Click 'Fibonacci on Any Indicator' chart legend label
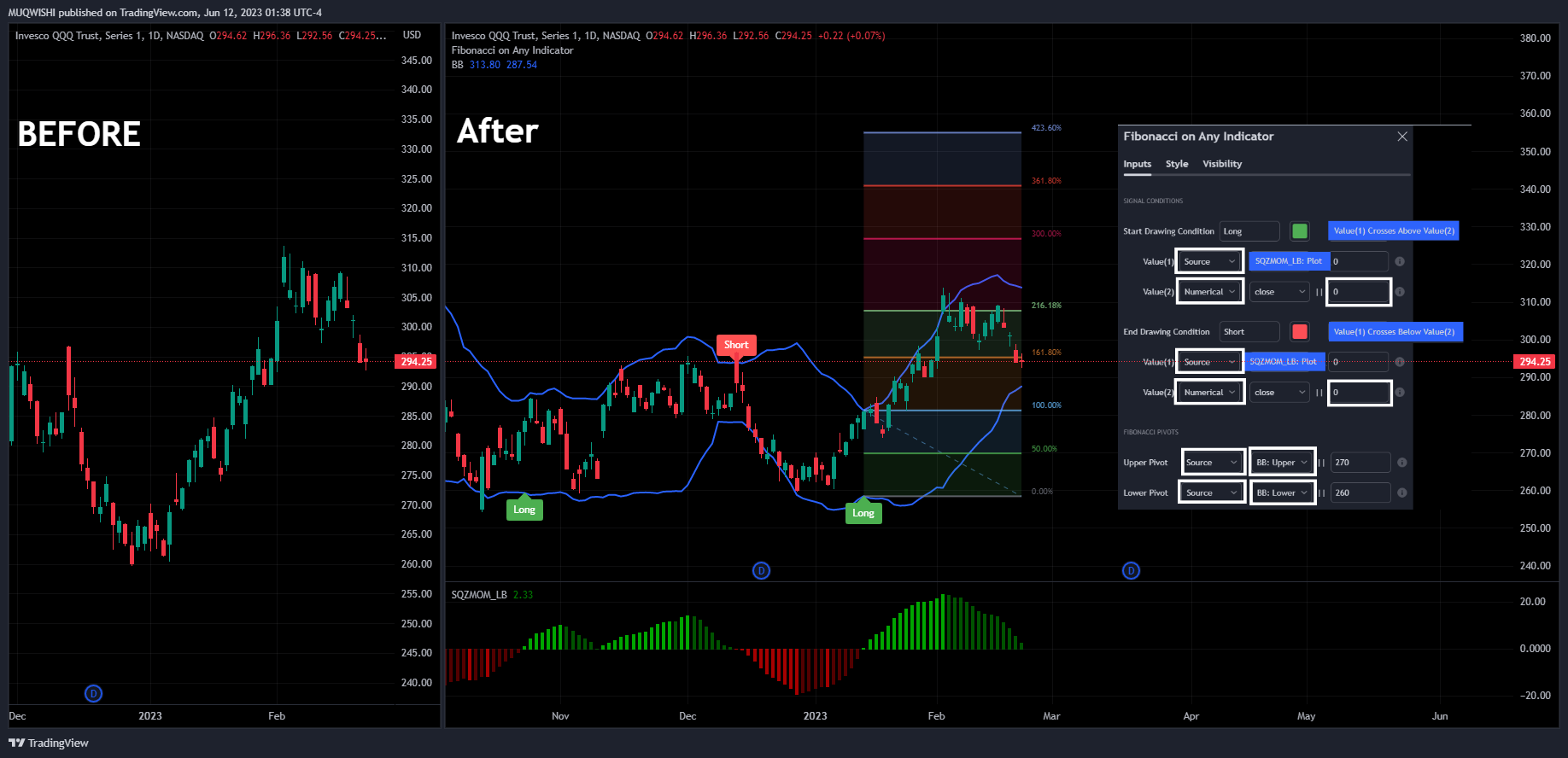The image size is (1568, 758). 512,50
